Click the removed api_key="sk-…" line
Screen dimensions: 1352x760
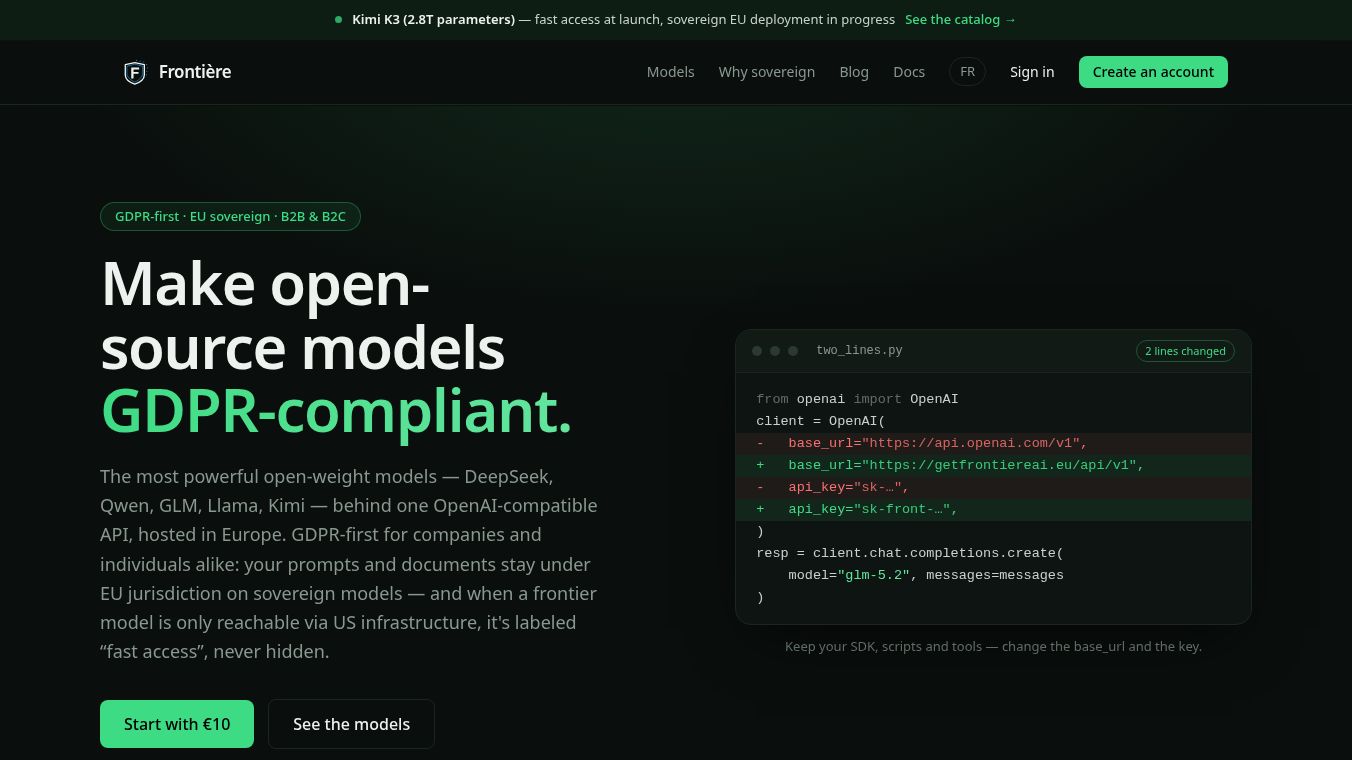point(993,487)
